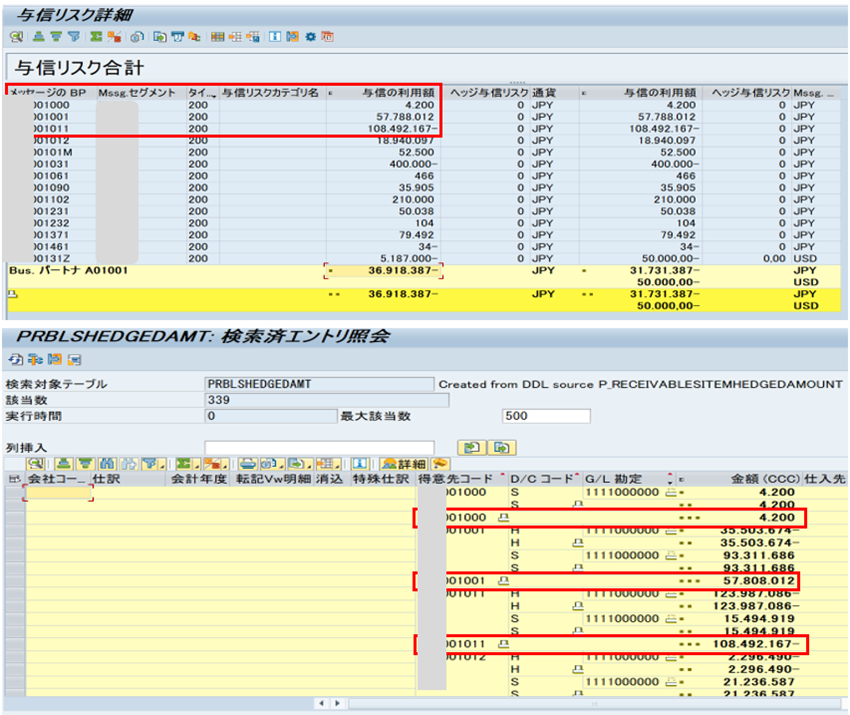The height and width of the screenshot is (715, 850).
Task: Click the select layout icon in the upper toolbar
Action: pos(235,37)
